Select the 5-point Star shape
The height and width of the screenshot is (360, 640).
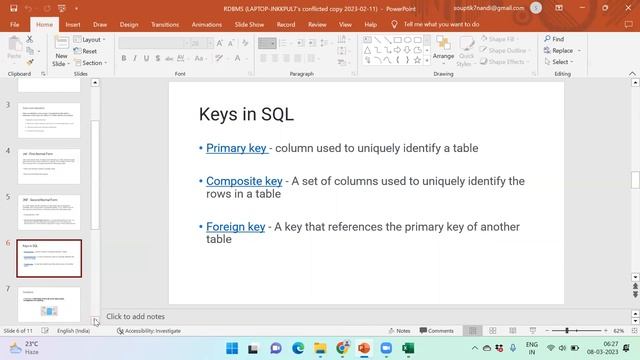coord(417,60)
